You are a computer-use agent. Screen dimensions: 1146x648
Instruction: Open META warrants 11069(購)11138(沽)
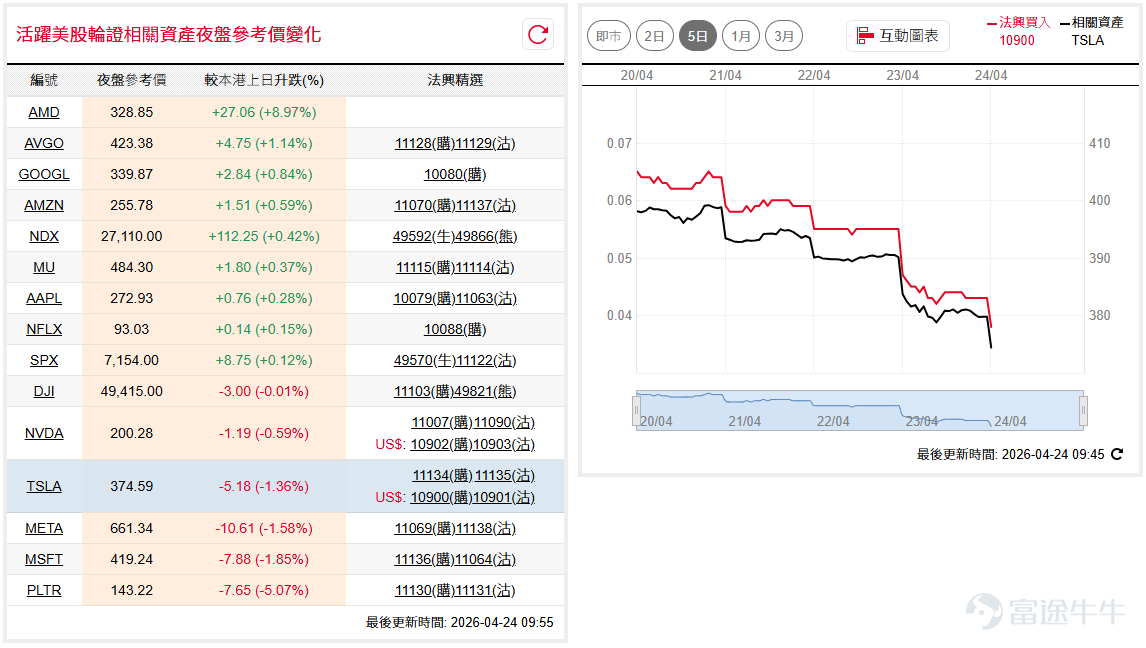455,528
